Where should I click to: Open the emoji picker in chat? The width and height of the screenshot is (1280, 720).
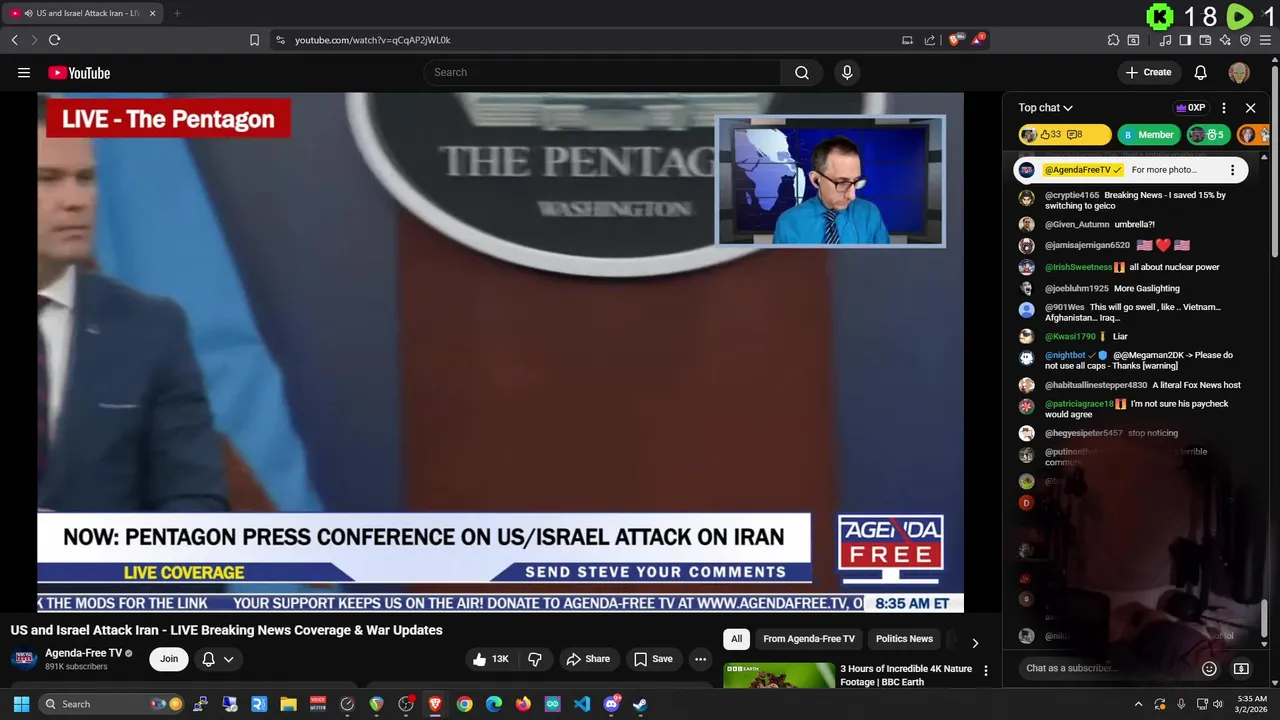coord(1209,668)
